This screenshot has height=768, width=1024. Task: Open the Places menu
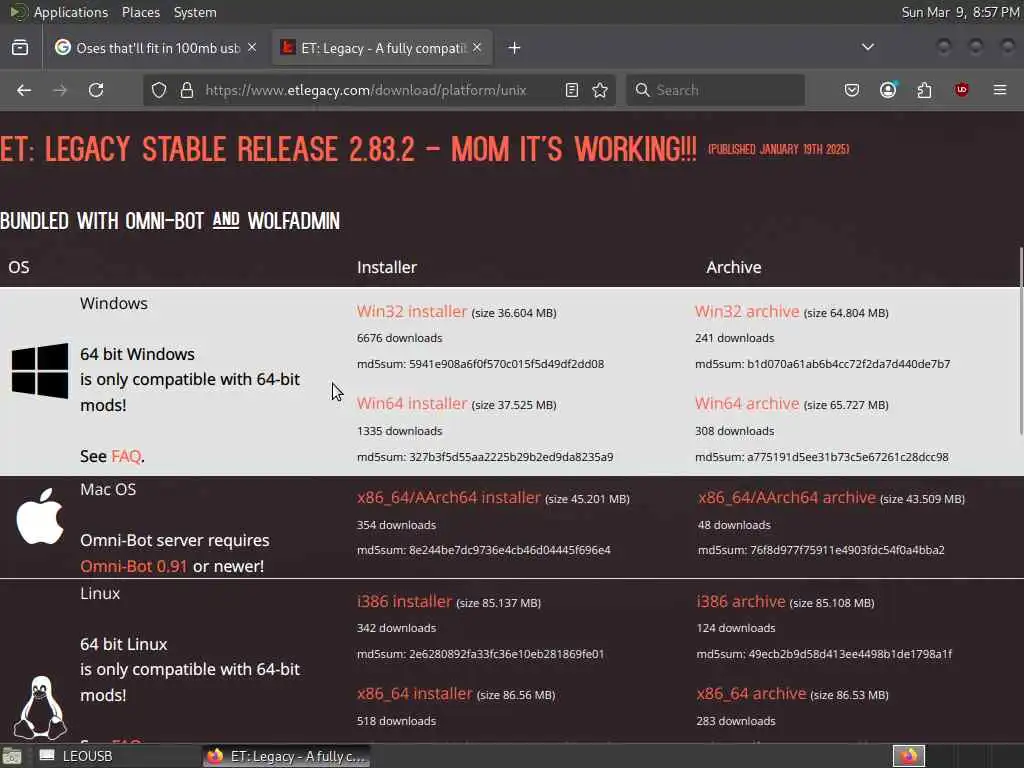(140, 12)
